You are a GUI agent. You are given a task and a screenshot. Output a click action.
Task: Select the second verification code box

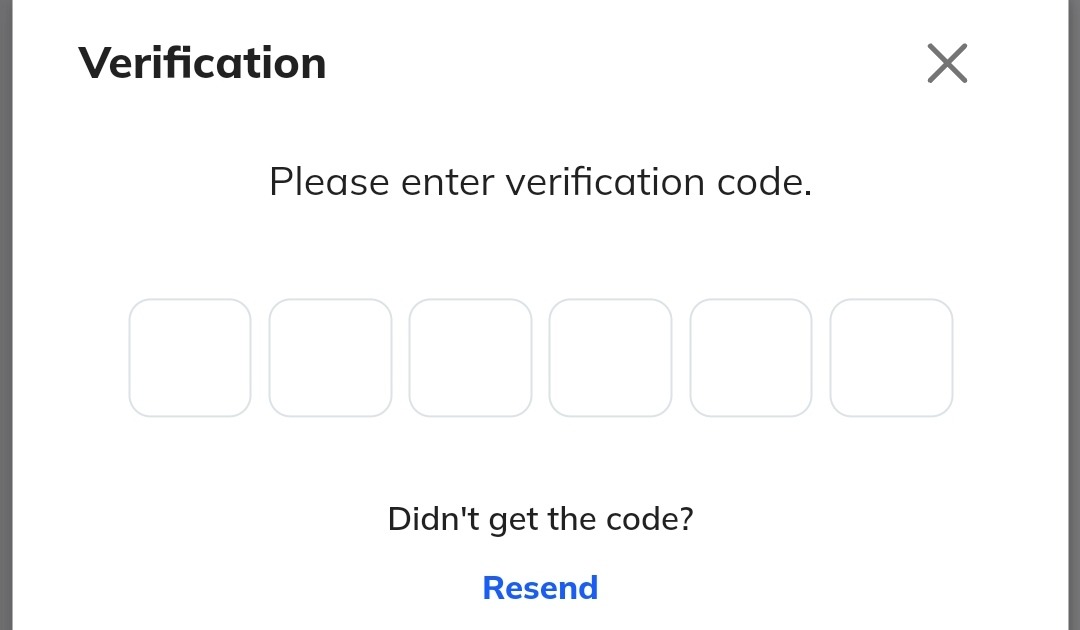point(330,357)
